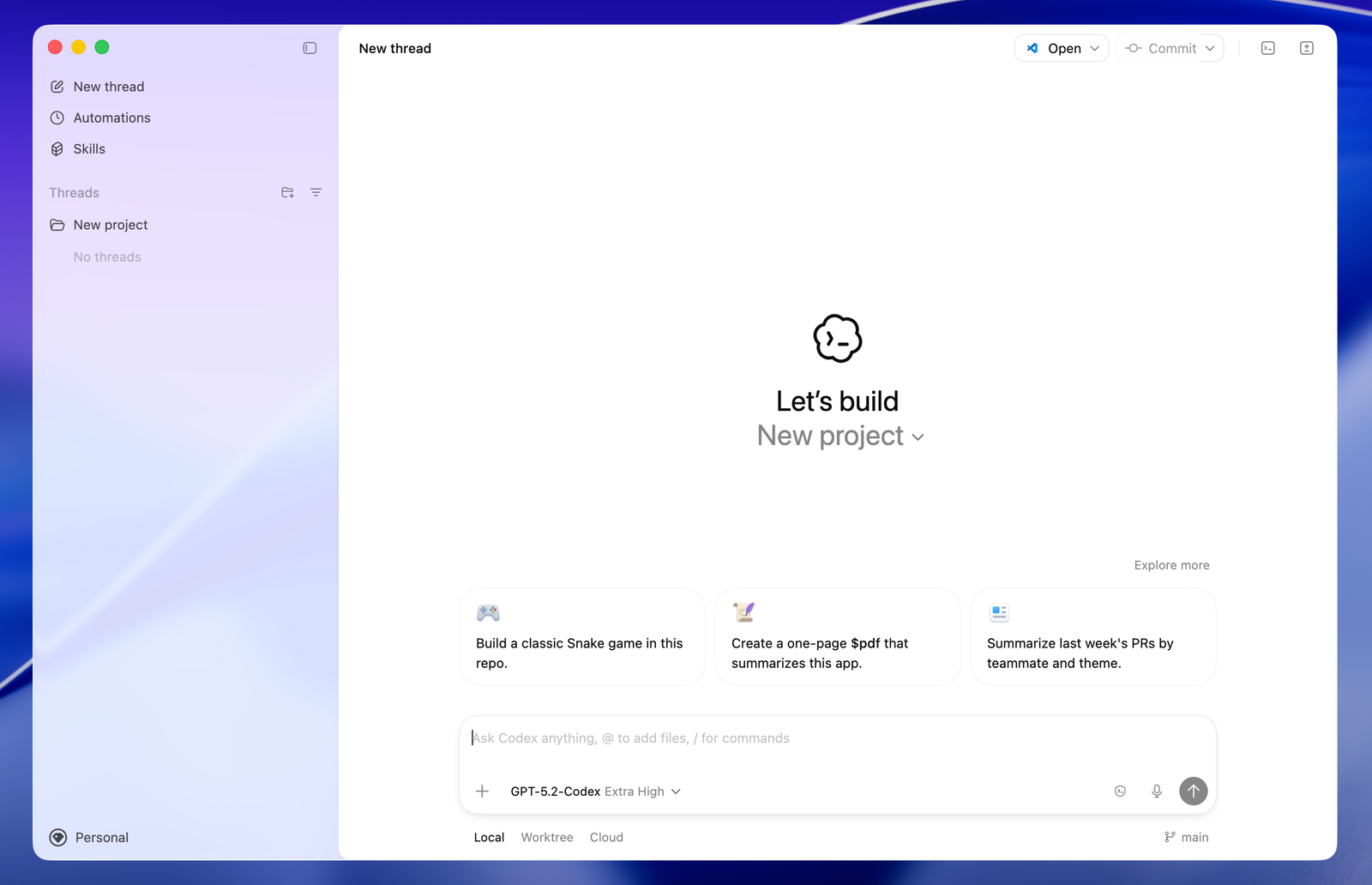Open the Explore more link
This screenshot has width=1372, height=885.
pos(1171,564)
